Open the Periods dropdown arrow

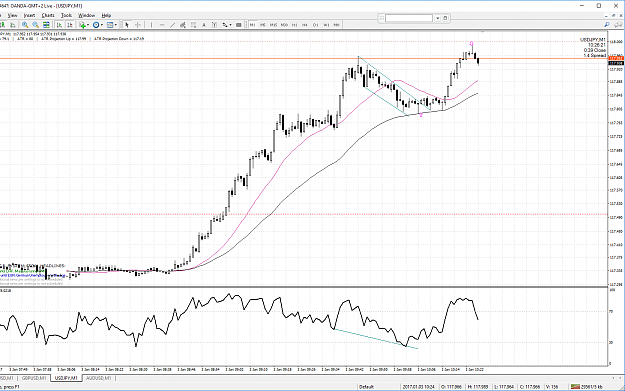click(x=102, y=25)
